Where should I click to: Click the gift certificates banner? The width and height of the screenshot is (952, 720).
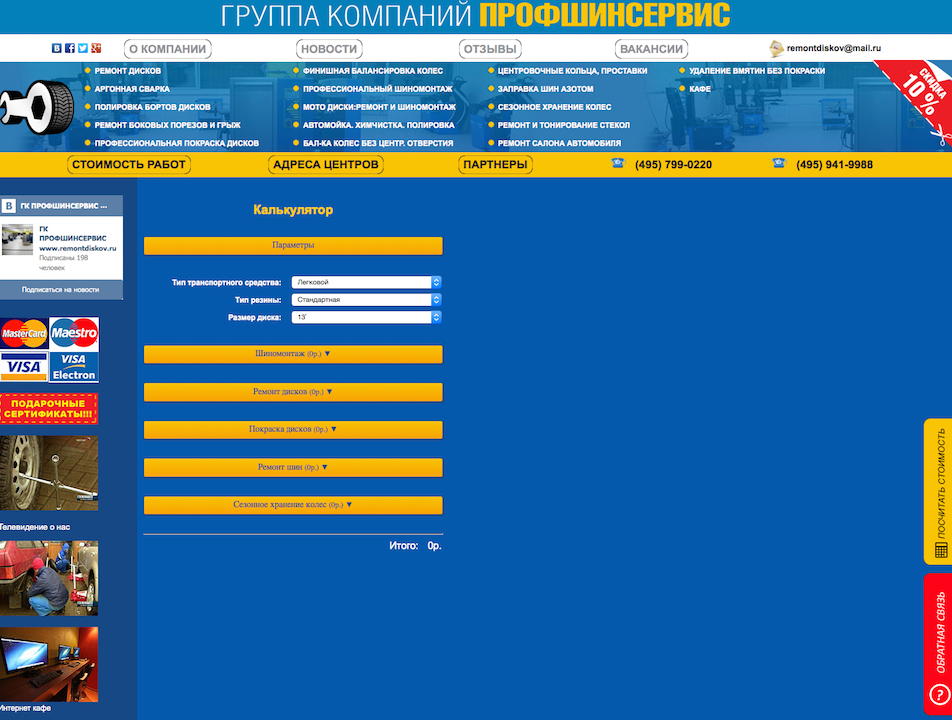[x=49, y=409]
